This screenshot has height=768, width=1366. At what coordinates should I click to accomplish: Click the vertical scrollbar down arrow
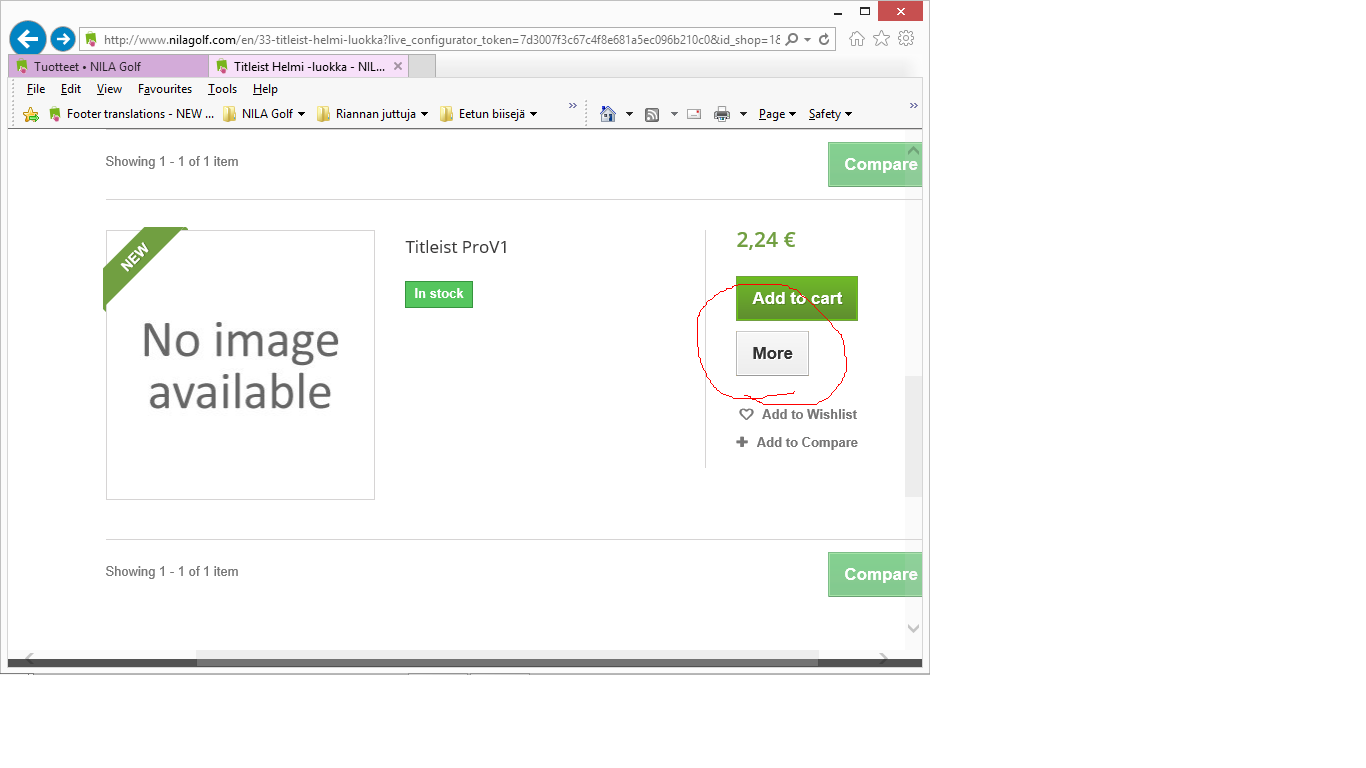pos(913,628)
